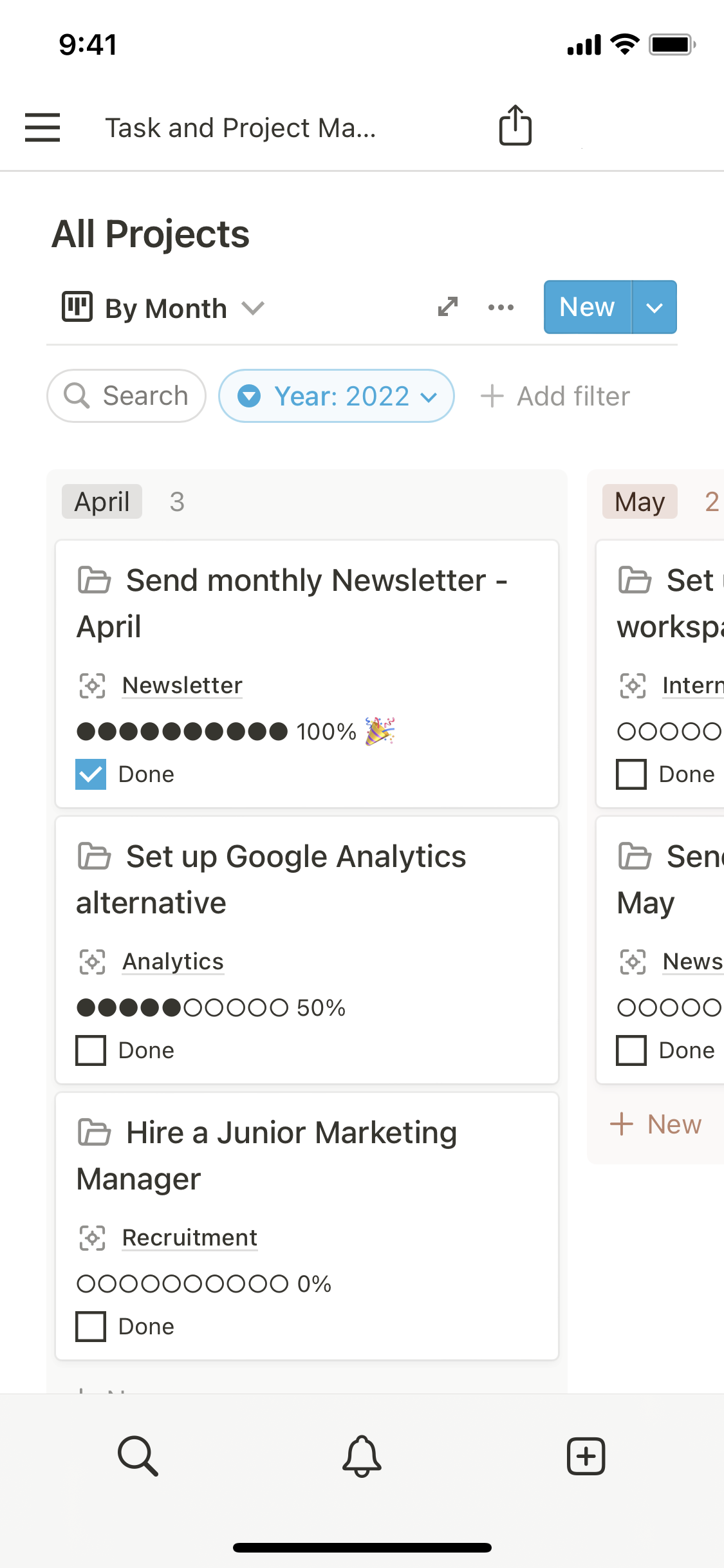This screenshot has width=724, height=1568.
Task: Tap the board view icon beside By Month
Action: point(77,307)
